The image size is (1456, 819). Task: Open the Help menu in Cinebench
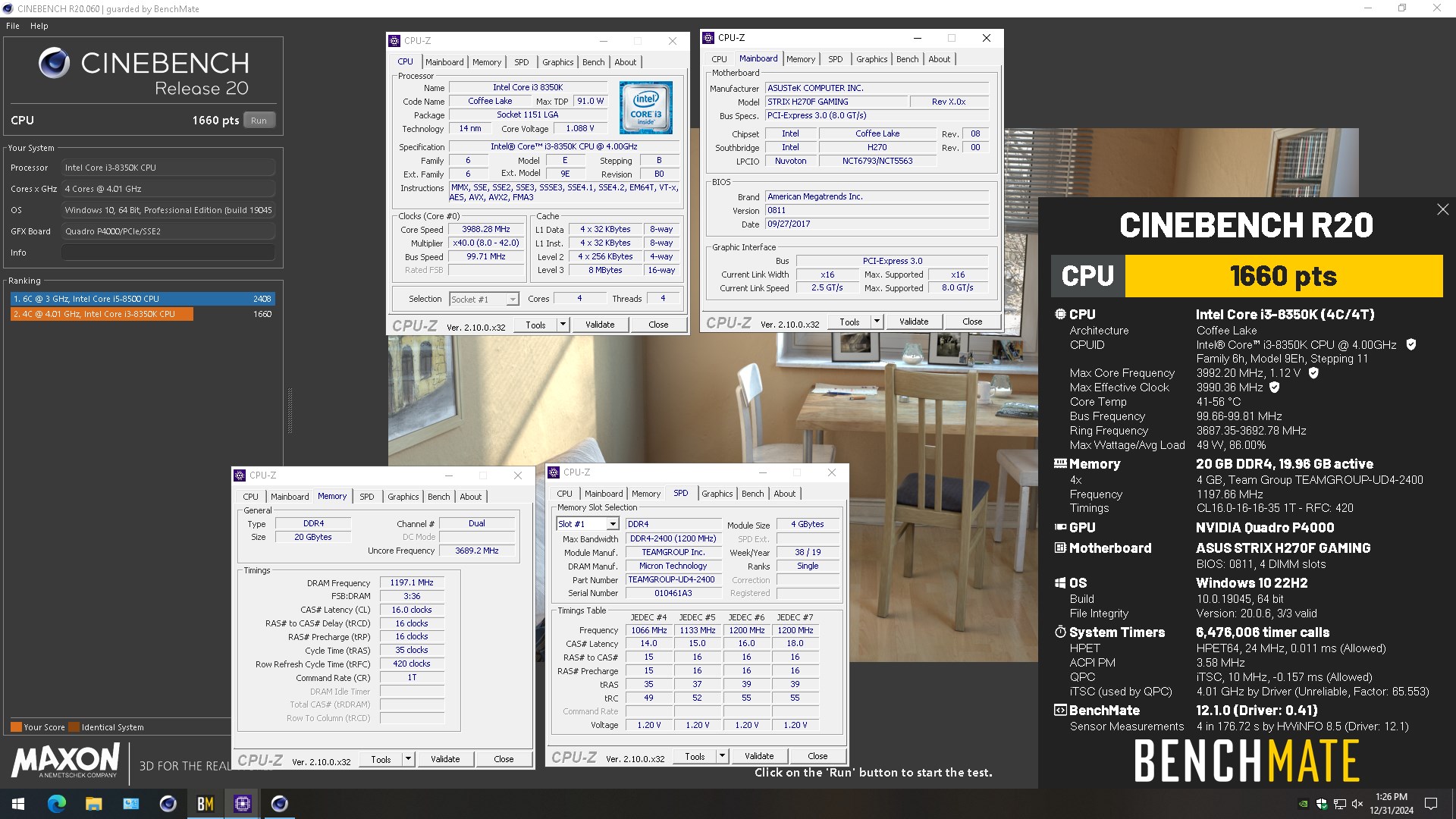[x=39, y=26]
